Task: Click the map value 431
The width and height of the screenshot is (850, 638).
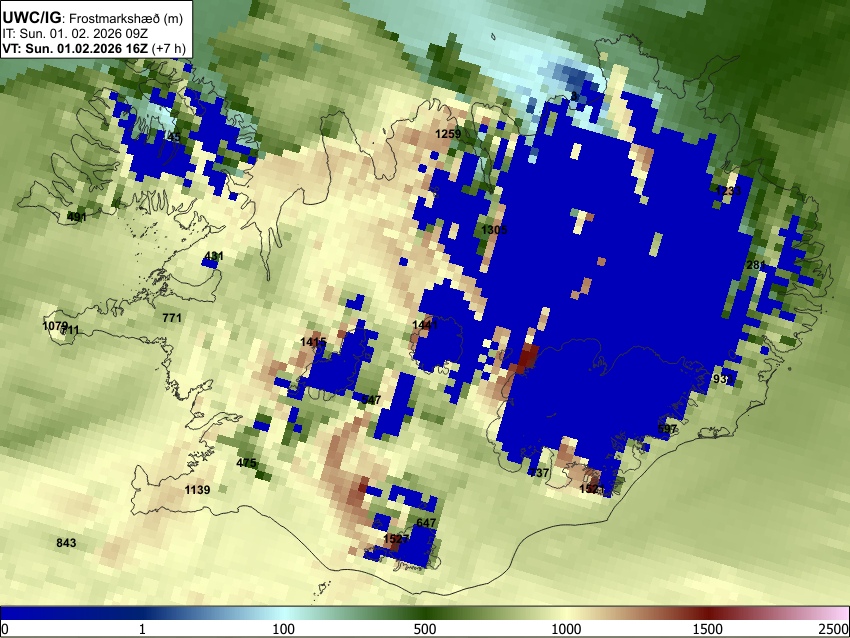Action: [x=214, y=256]
